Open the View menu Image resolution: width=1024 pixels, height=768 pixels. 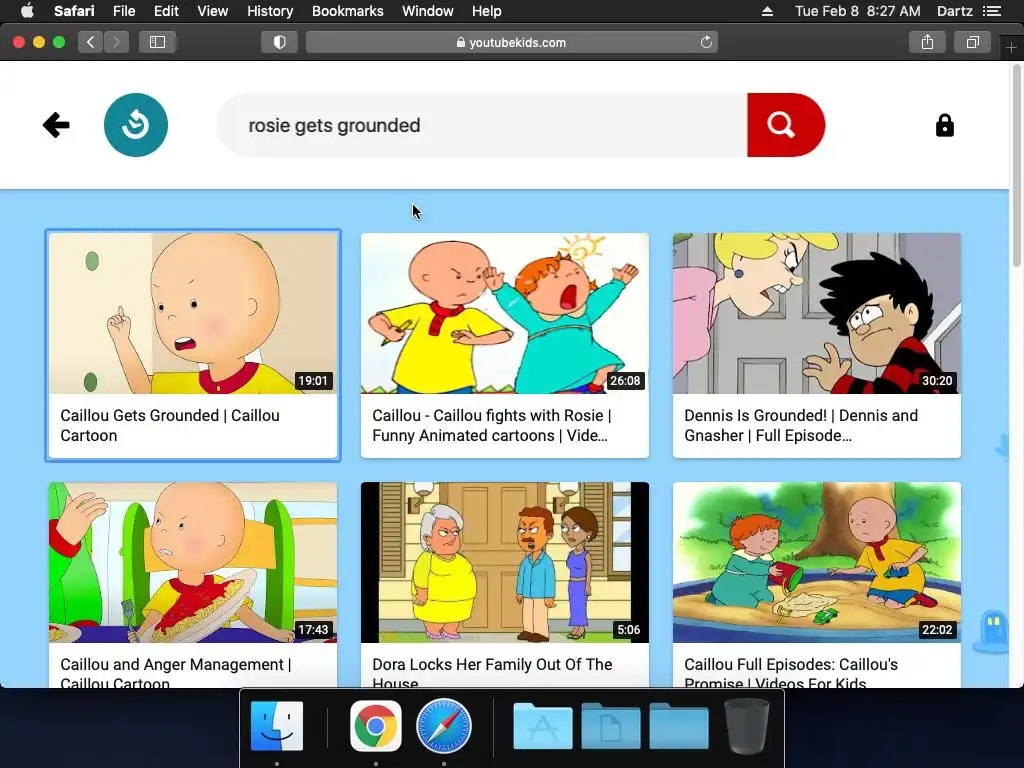click(x=212, y=11)
